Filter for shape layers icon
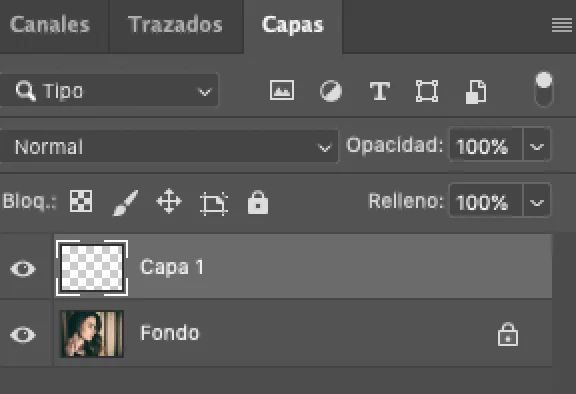 [427, 91]
